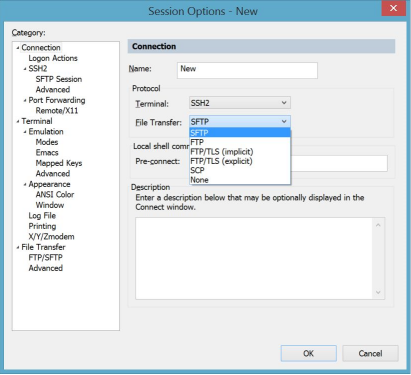Select FTP in the File Transfer list
The width and height of the screenshot is (411, 375).
pos(240,142)
